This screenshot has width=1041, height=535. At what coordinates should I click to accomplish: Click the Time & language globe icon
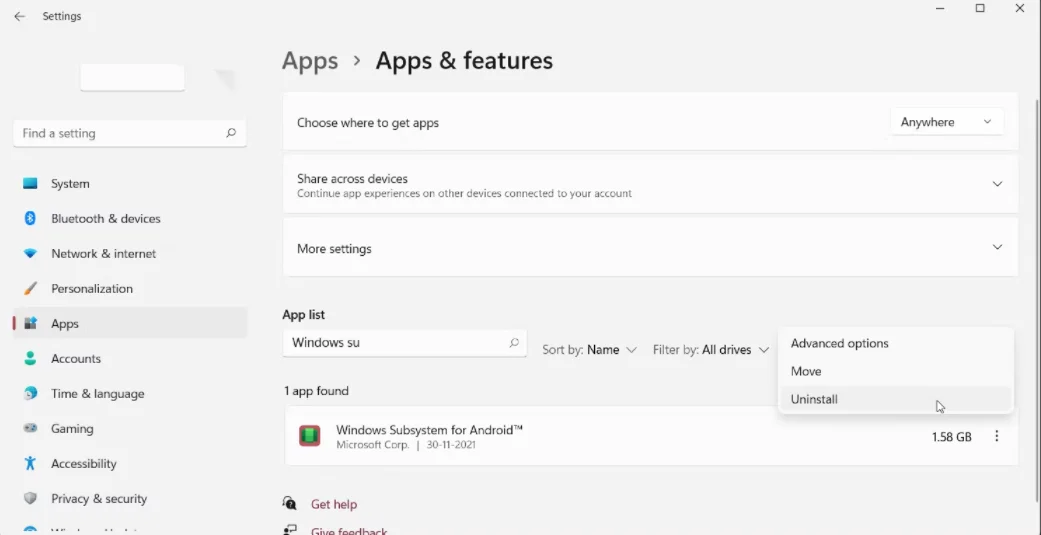coord(30,394)
